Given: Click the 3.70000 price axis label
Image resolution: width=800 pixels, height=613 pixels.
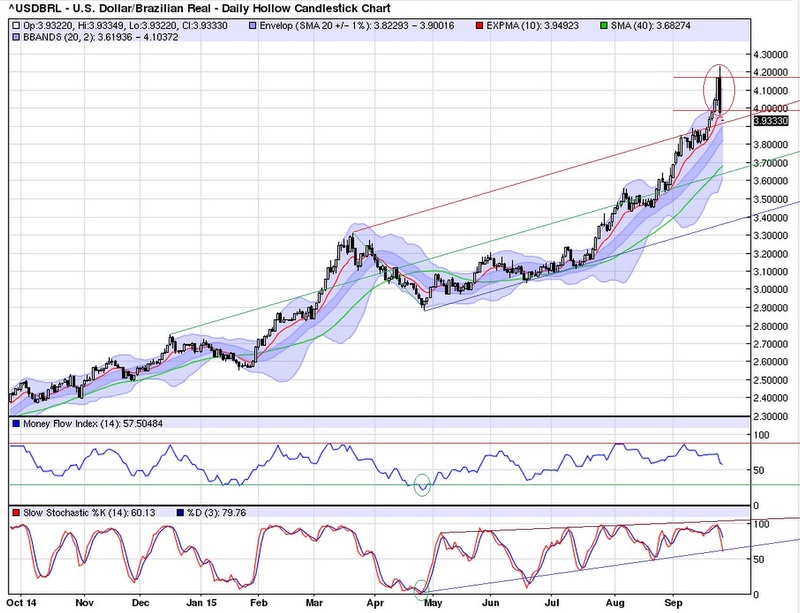Looking at the screenshot, I should click(770, 163).
